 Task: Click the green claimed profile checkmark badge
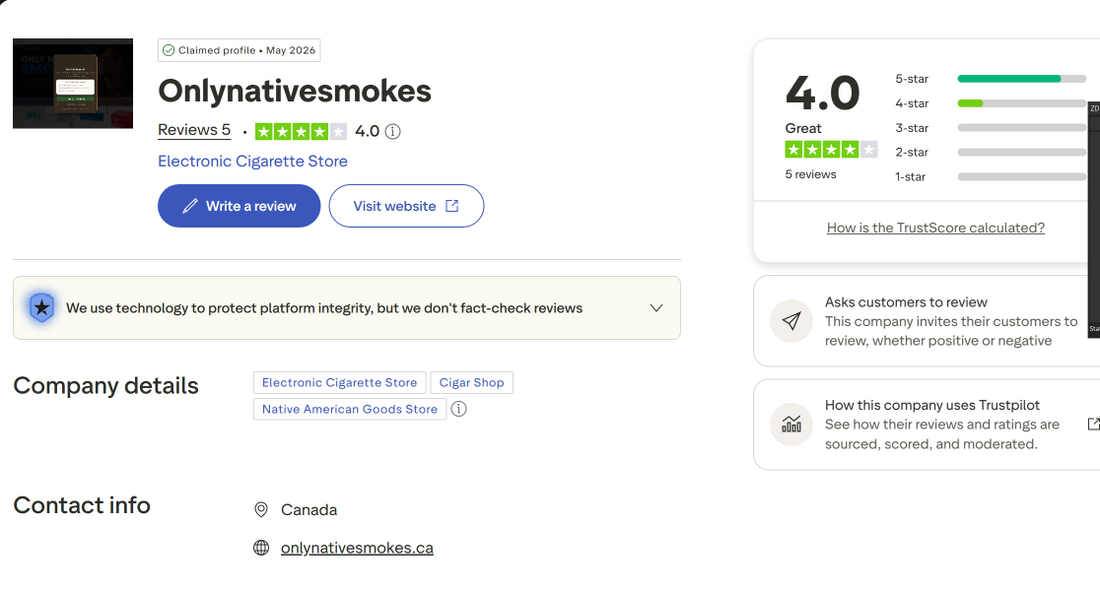click(x=168, y=50)
